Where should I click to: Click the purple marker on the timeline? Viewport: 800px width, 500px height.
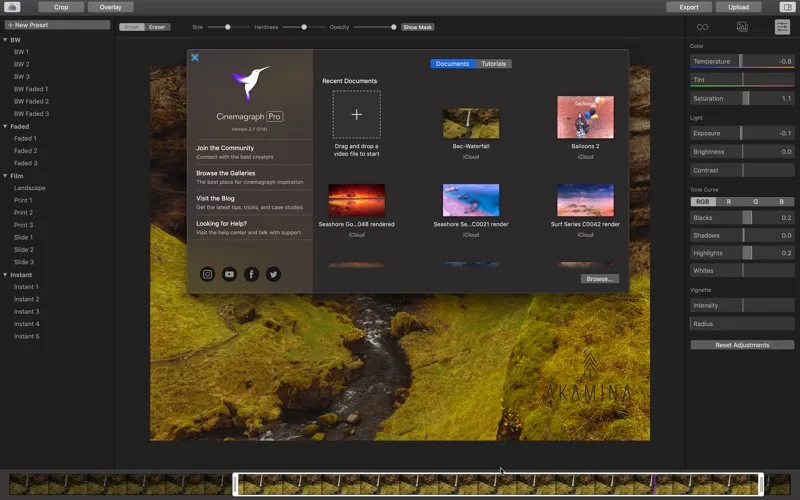click(655, 484)
